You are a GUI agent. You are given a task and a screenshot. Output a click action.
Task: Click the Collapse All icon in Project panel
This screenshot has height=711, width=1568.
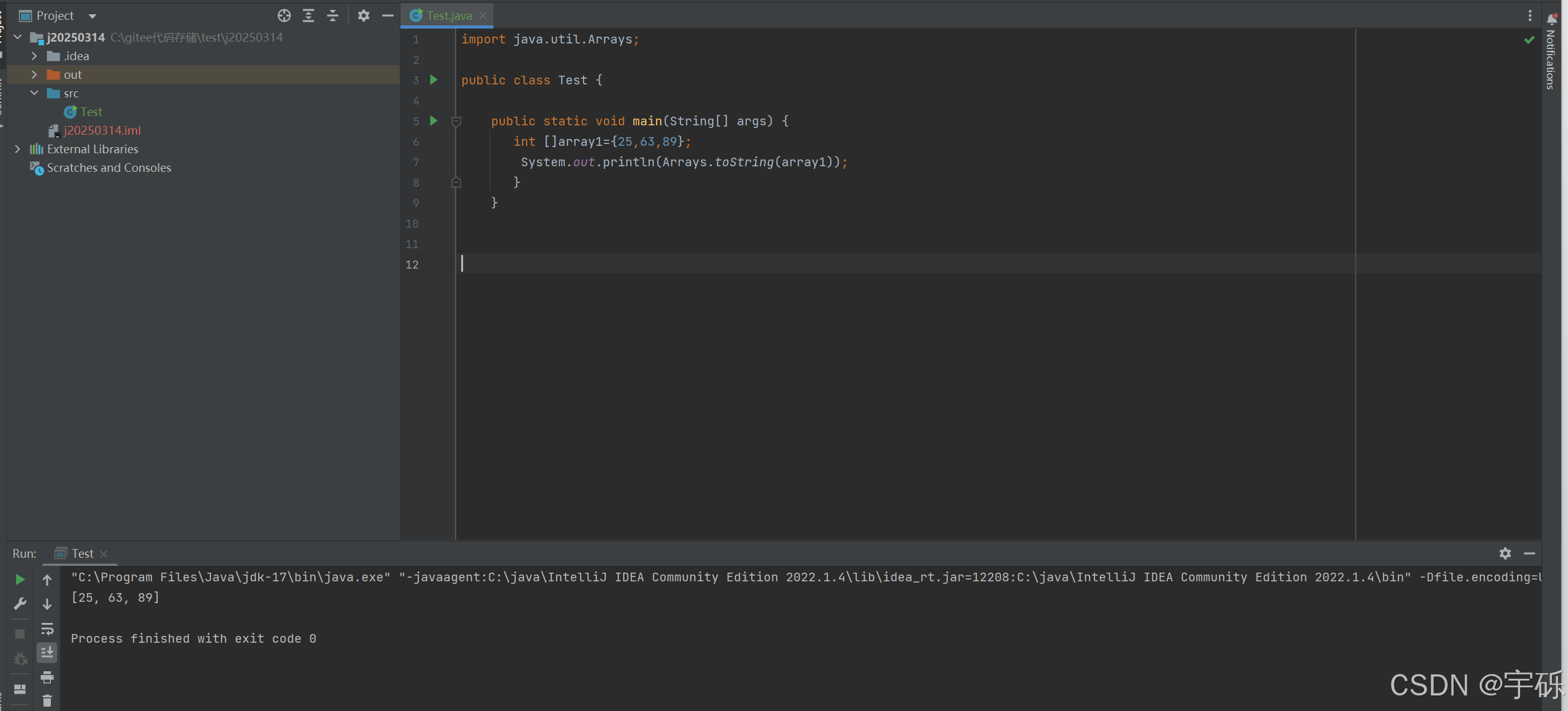[x=333, y=16]
